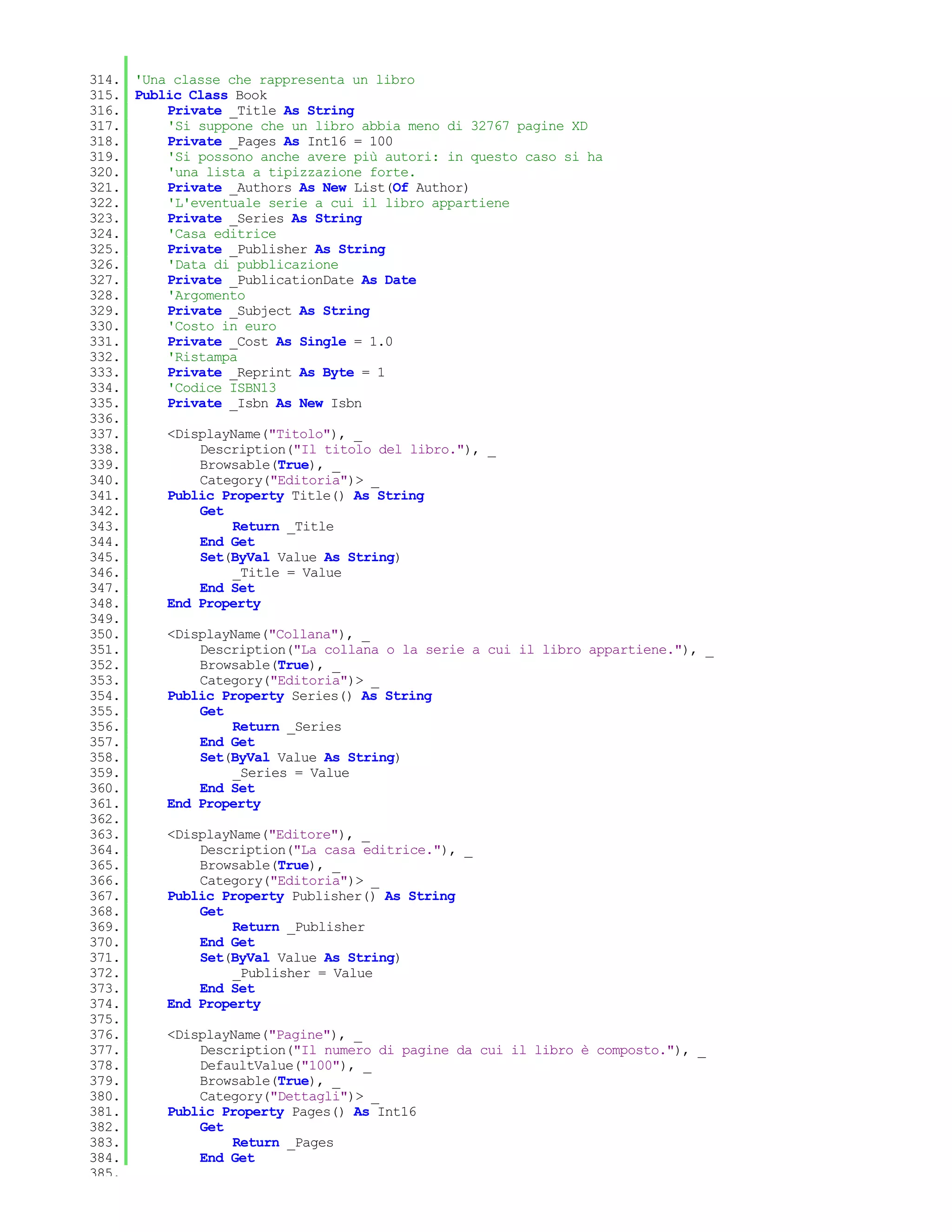Image resolution: width=952 pixels, height=1232 pixels.
Task: Click the 'Argomento comment line
Action: 206,296
